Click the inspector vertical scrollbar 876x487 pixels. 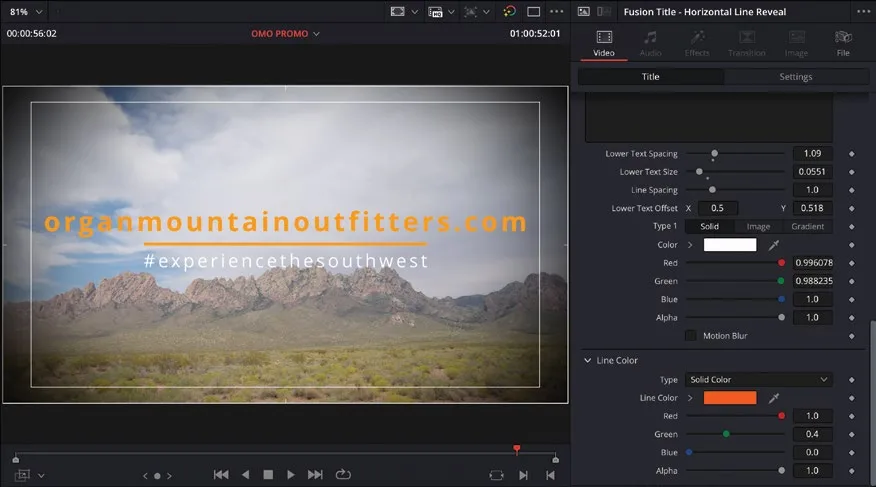click(872, 402)
